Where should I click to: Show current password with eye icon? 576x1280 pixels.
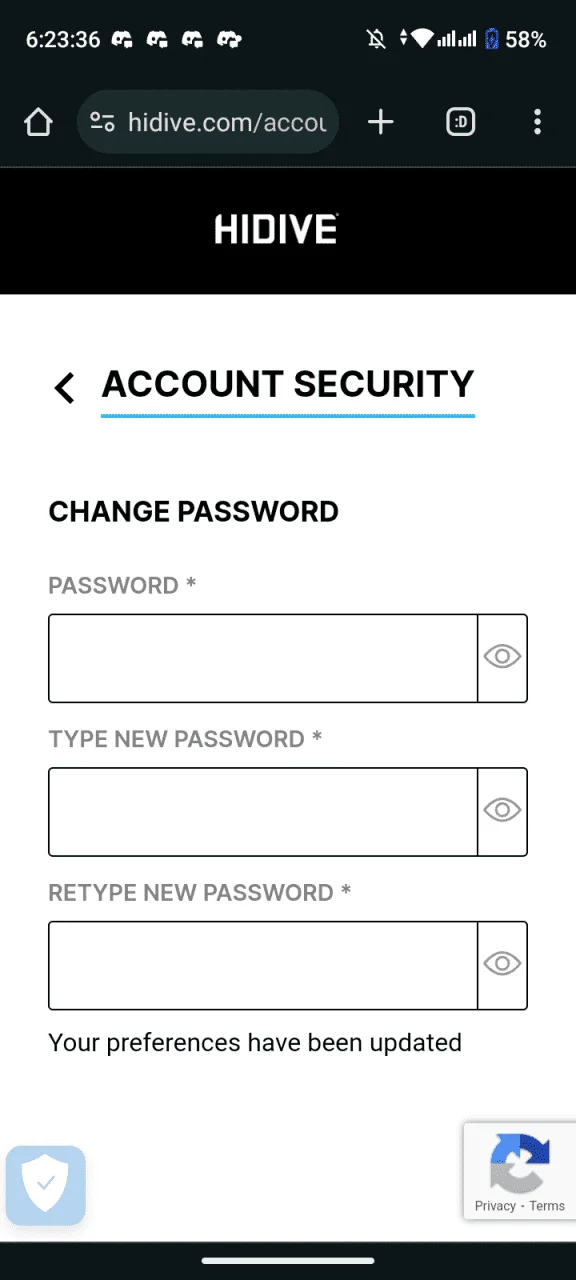(x=502, y=657)
